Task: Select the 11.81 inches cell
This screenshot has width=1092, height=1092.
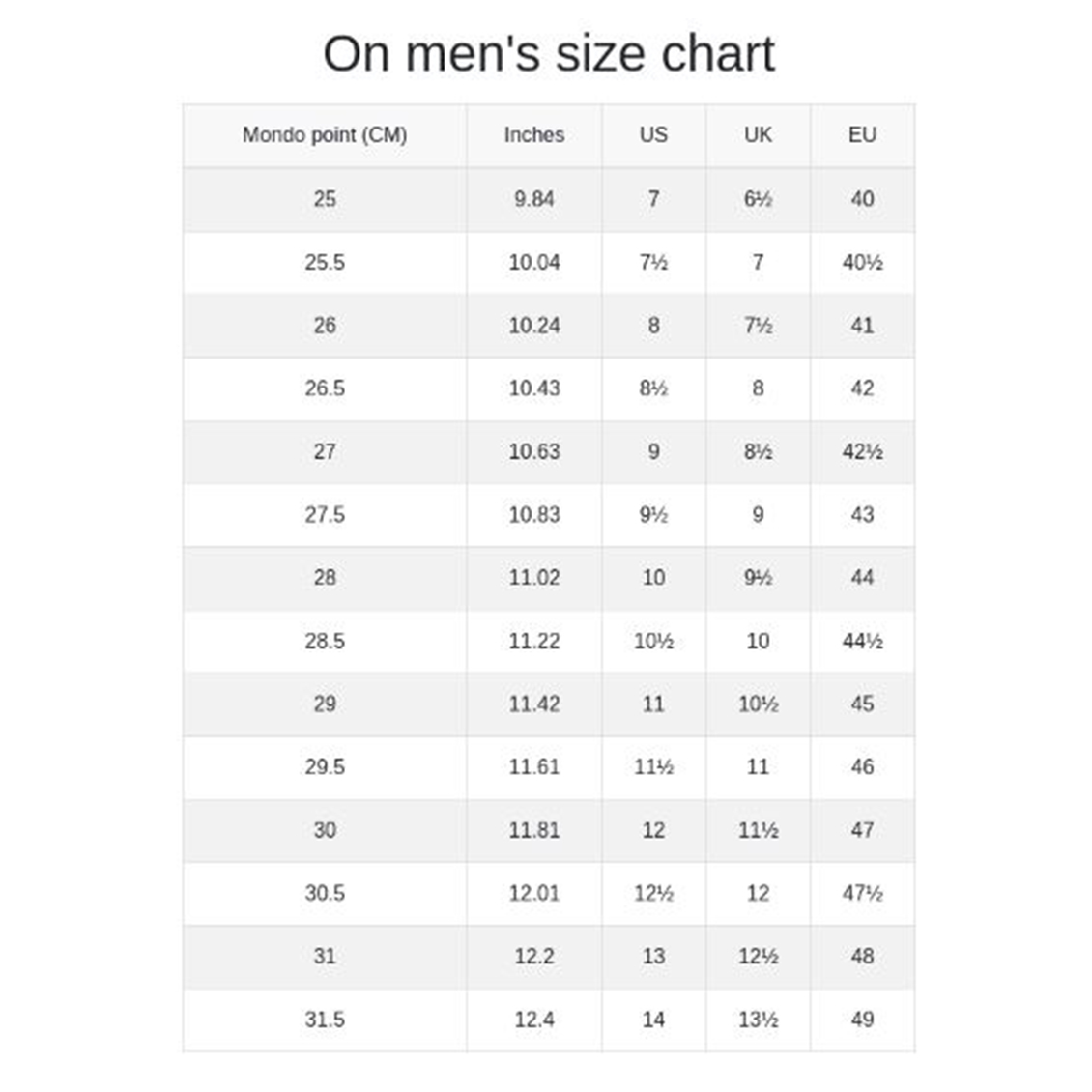Action: tap(533, 830)
